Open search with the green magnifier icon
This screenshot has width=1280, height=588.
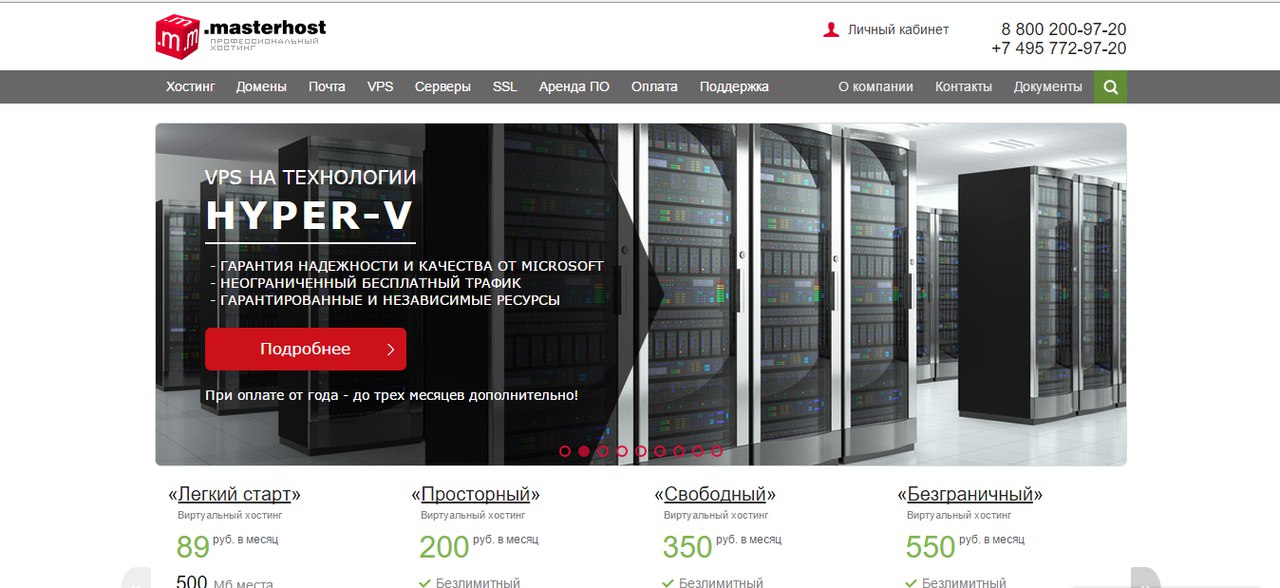coord(1110,87)
